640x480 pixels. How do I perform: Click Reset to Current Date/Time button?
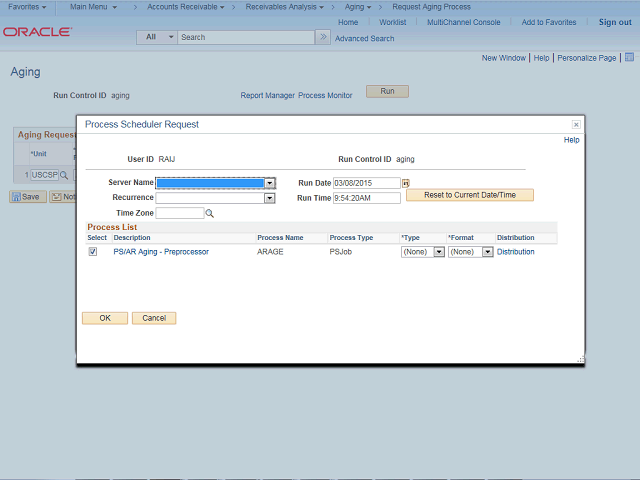(x=470, y=195)
